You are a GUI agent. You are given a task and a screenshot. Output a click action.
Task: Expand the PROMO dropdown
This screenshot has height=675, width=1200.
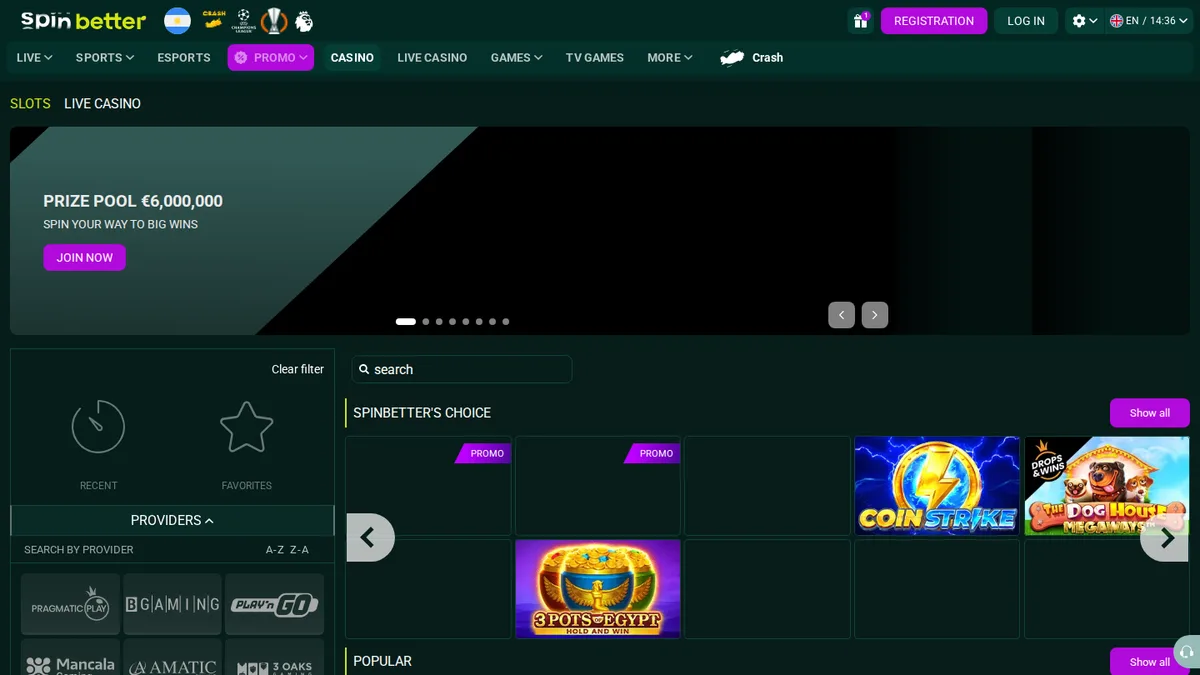point(271,58)
